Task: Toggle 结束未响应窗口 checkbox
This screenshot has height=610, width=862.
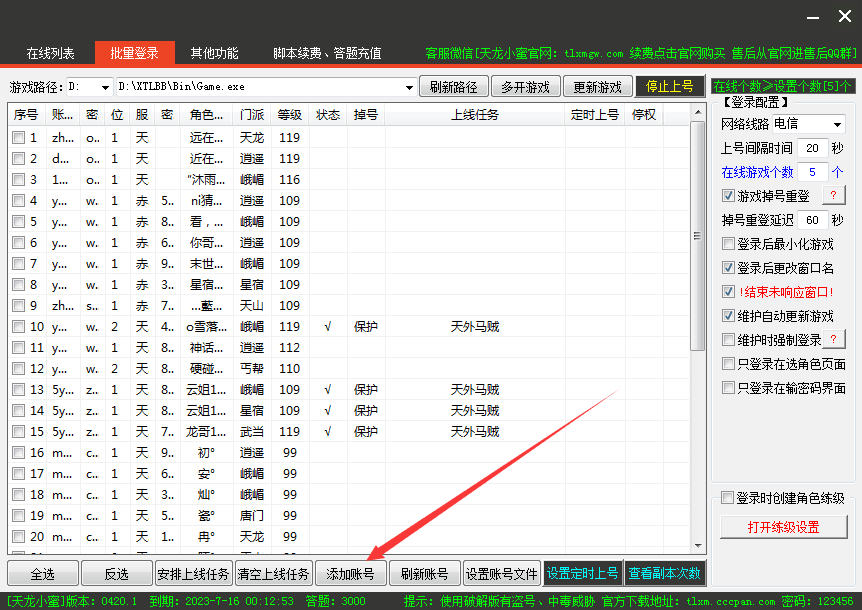Action: tap(728, 292)
